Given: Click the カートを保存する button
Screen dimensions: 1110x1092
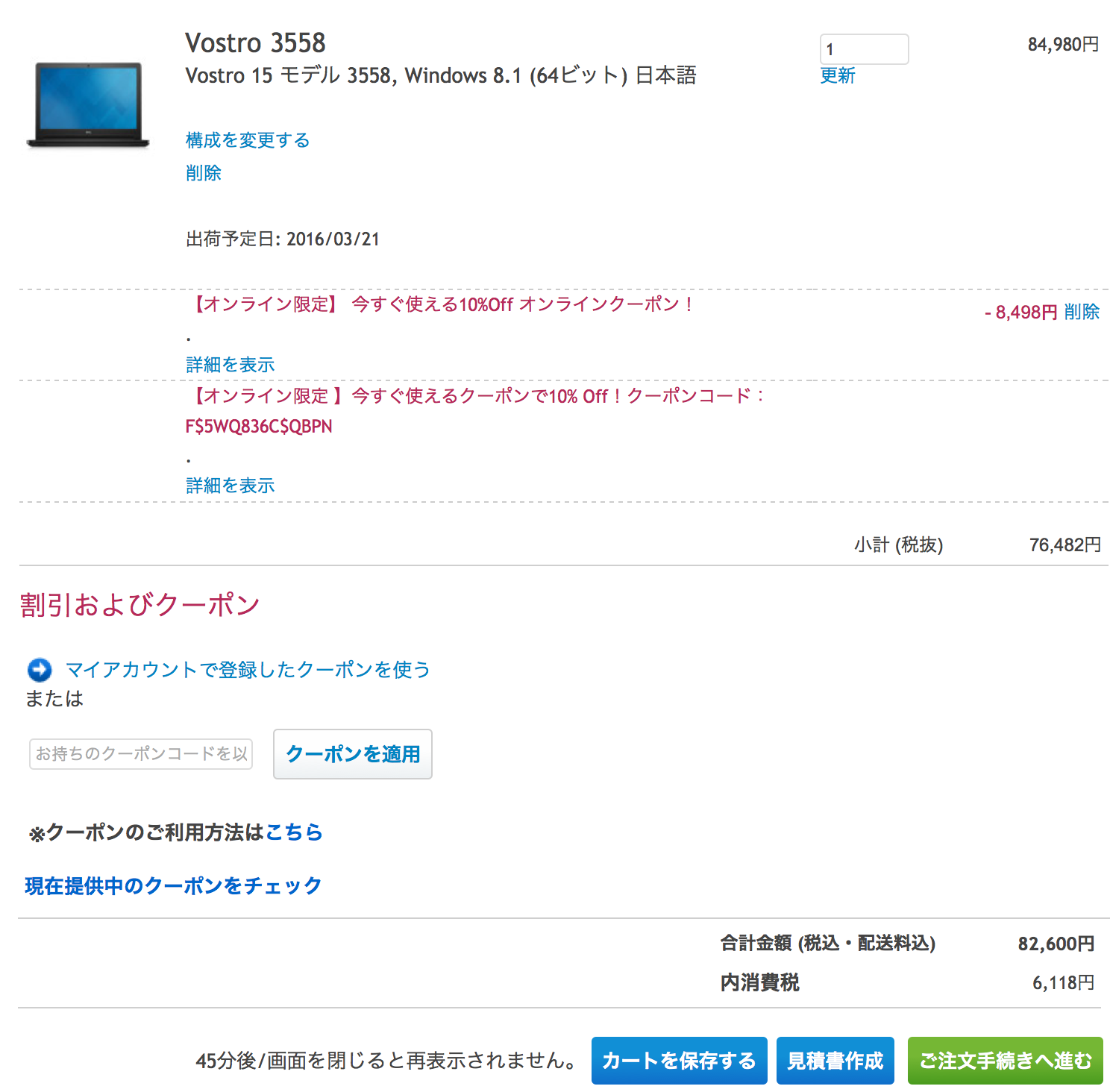Looking at the screenshot, I should [679, 1061].
